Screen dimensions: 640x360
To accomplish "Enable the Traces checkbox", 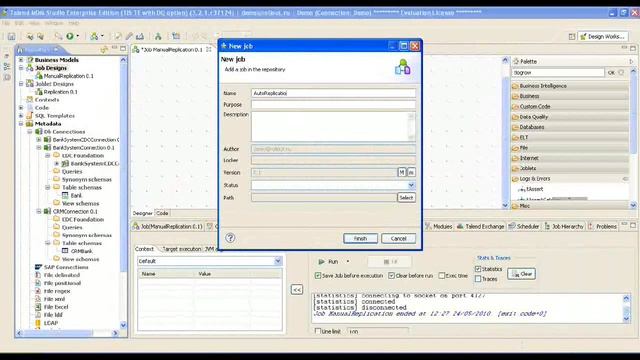I will (x=478, y=279).
